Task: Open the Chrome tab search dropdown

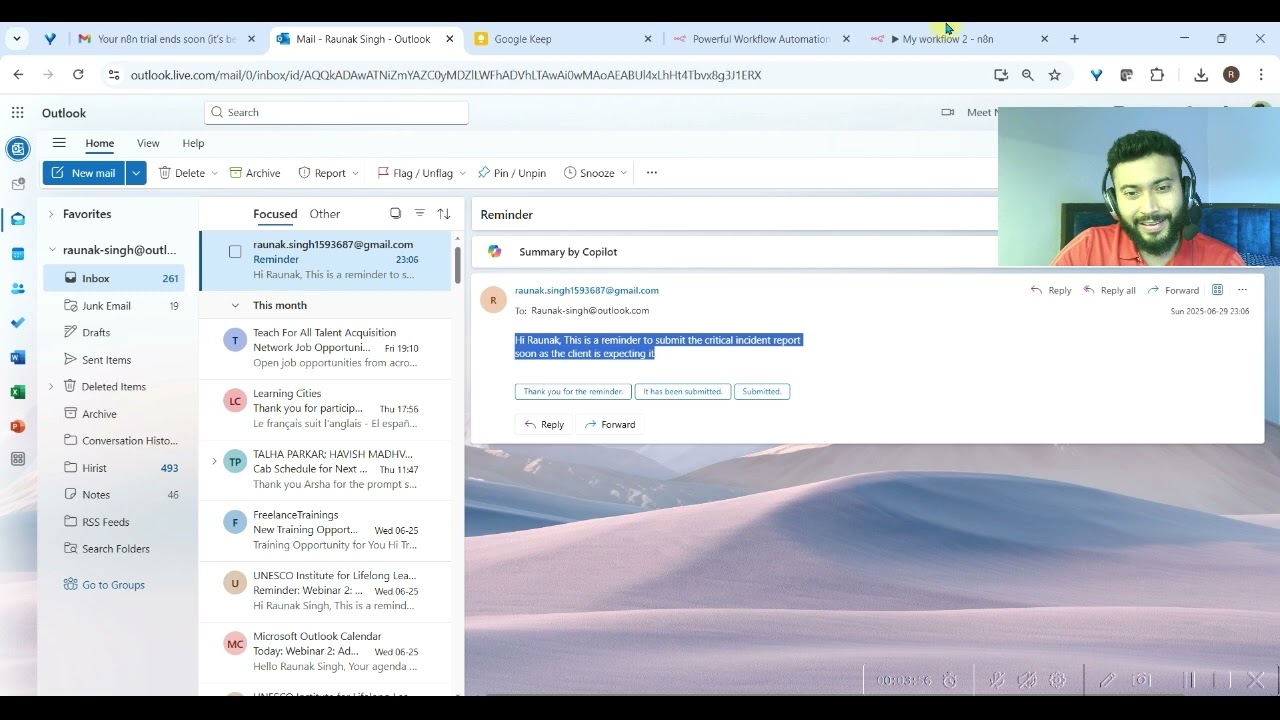Action: point(17,39)
